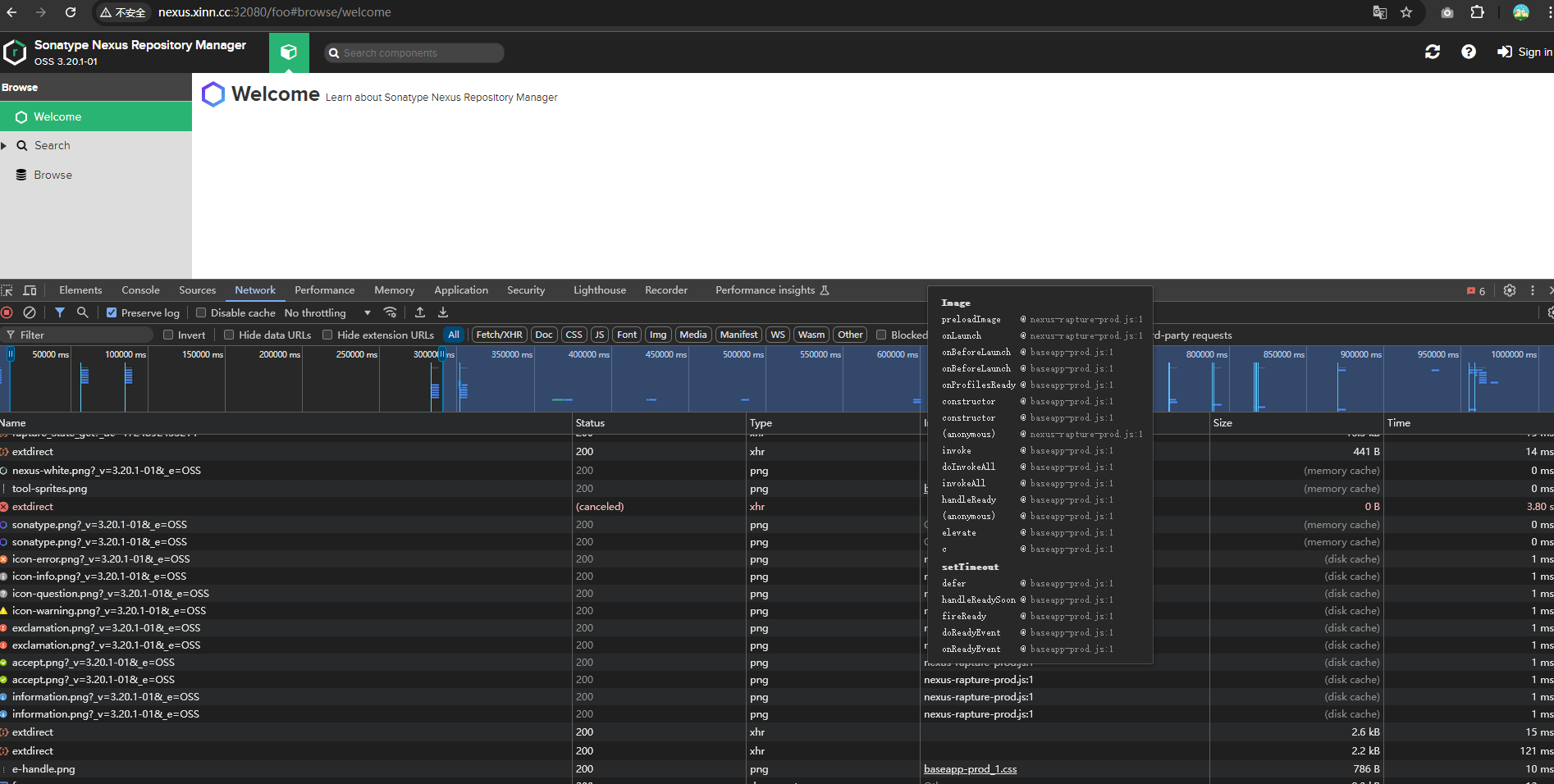Click the Search components input field

click(414, 52)
